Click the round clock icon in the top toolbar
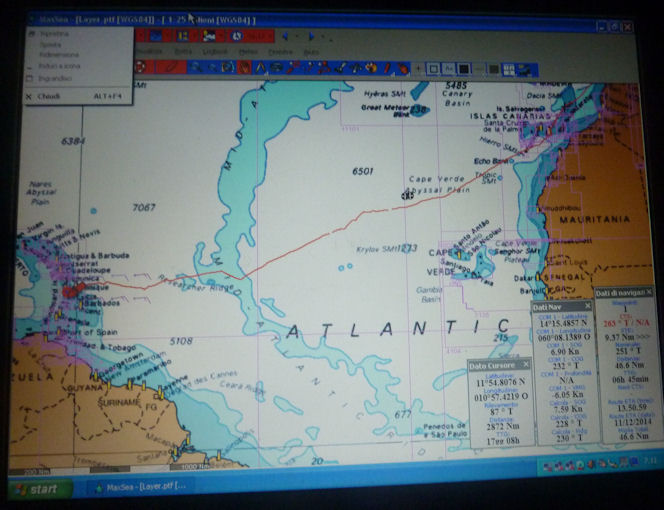The width and height of the screenshot is (664, 510). [x=236, y=36]
